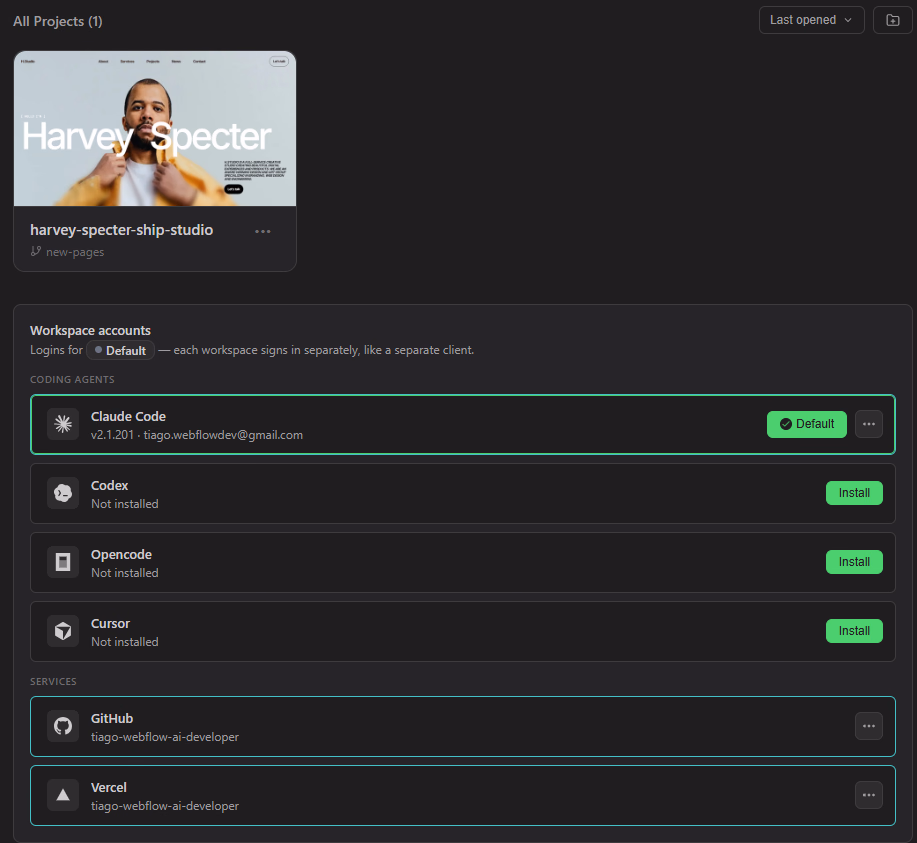Click the SERVICES section label
Screen dimensions: 917x843
pos(53,682)
